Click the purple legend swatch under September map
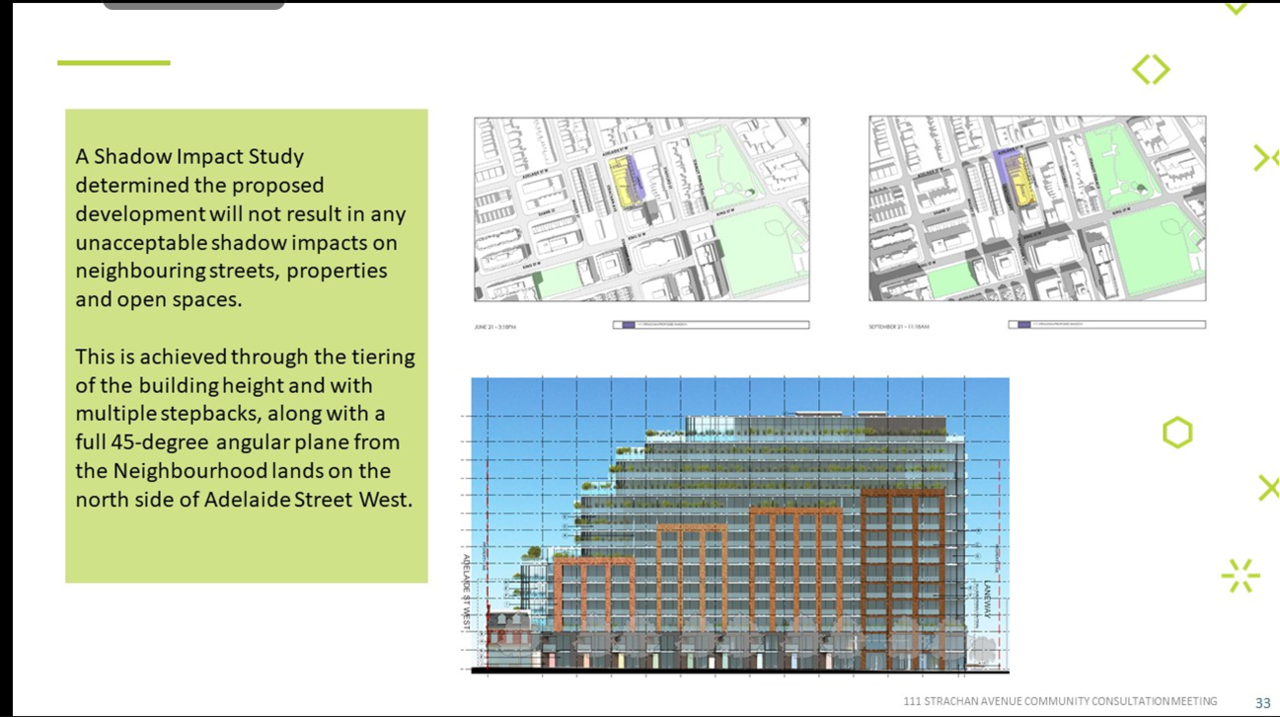The width and height of the screenshot is (1280, 717). [x=1023, y=324]
